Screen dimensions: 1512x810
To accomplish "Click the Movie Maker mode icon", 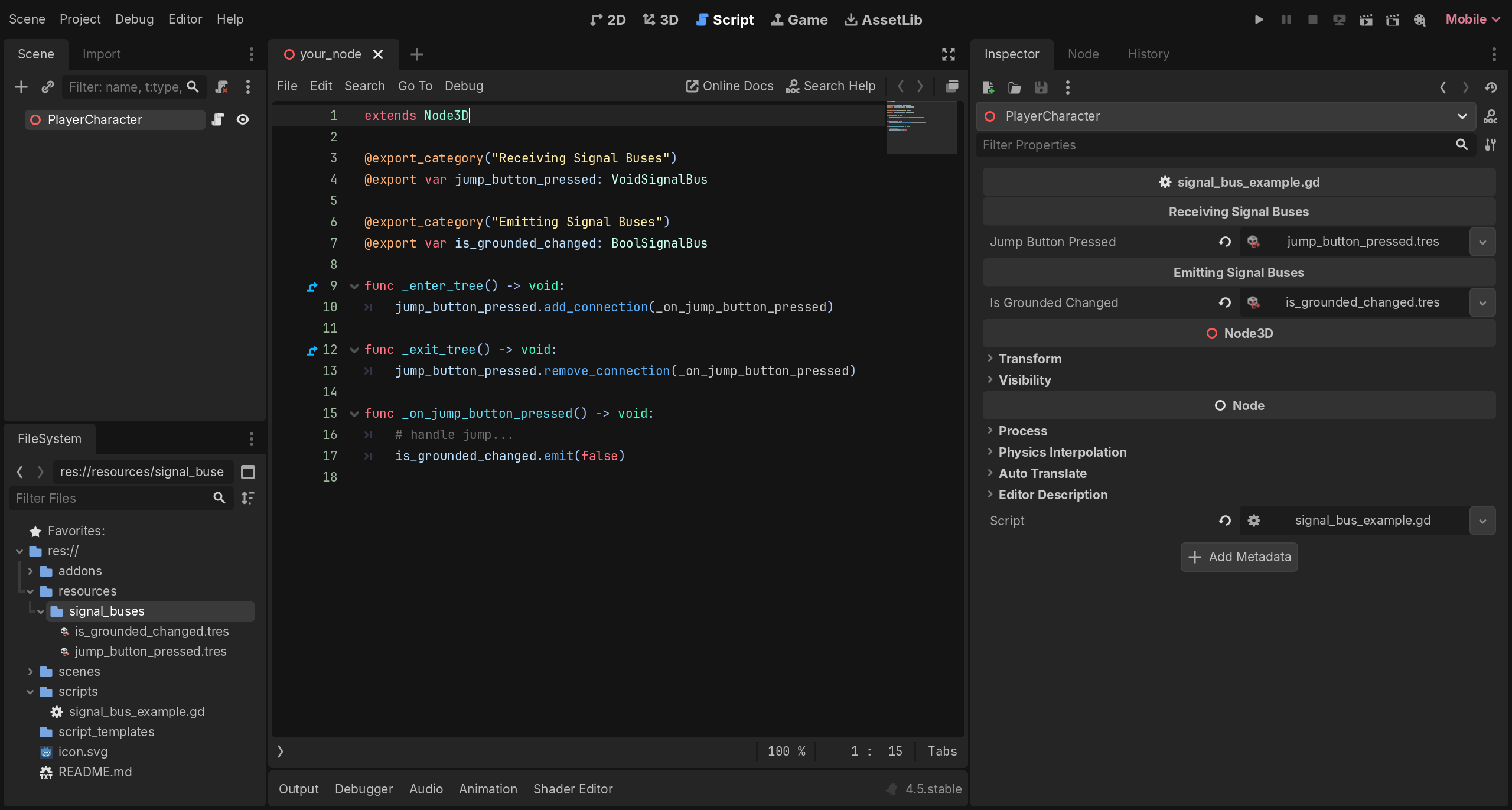I will click(x=1419, y=19).
